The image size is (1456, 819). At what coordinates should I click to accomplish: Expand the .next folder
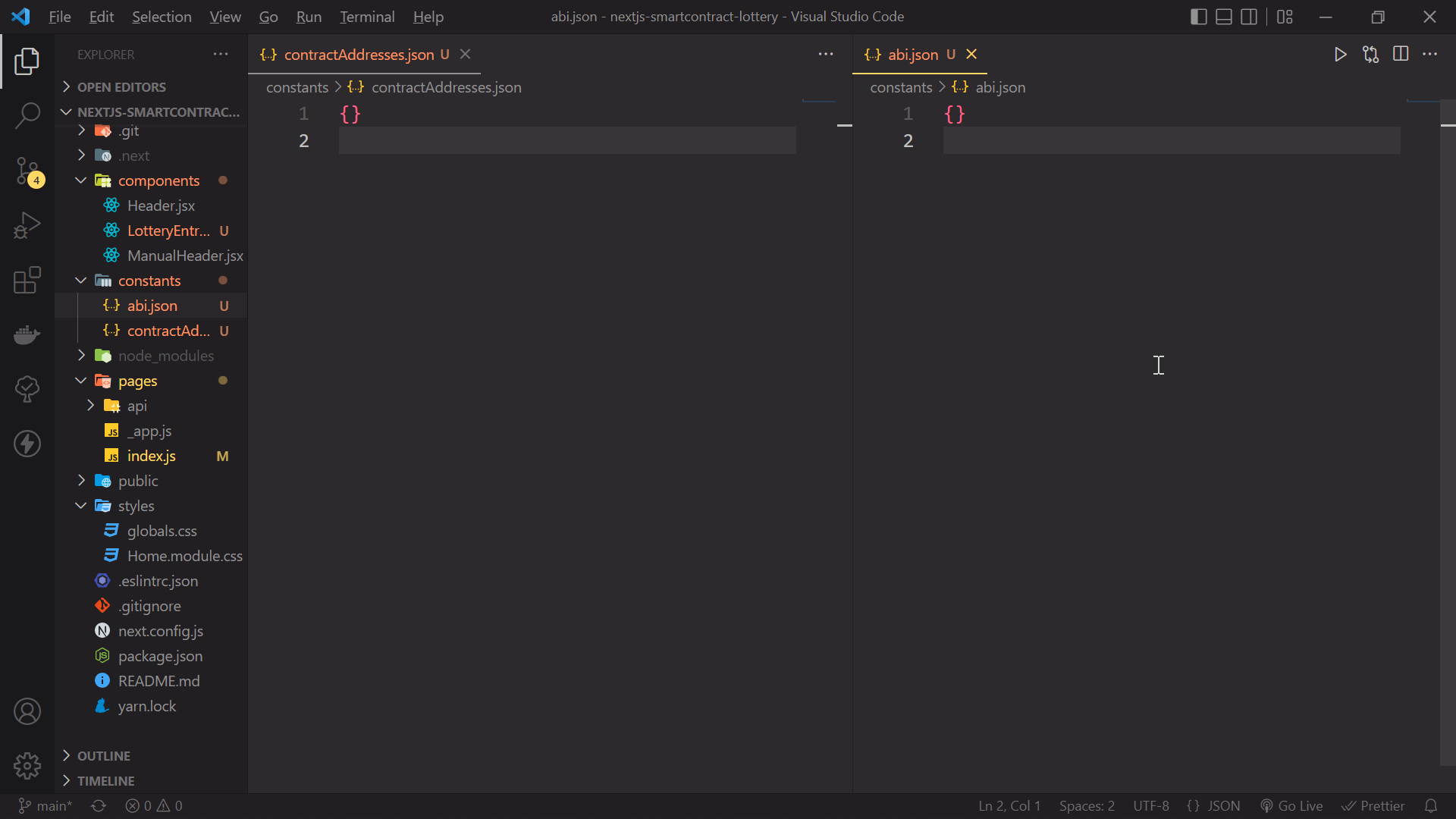151,155
